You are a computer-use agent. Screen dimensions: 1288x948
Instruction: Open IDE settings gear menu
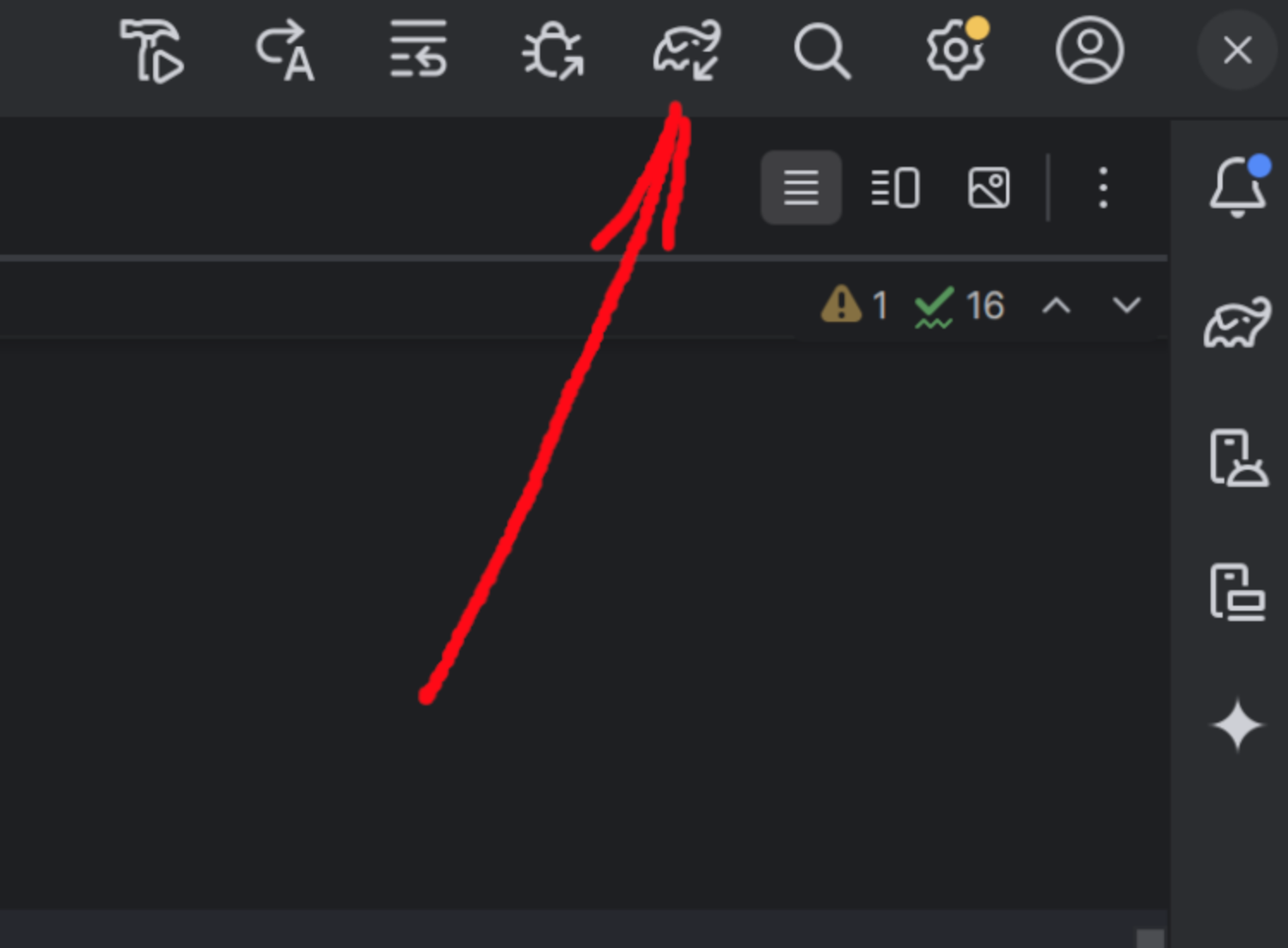[x=956, y=49]
